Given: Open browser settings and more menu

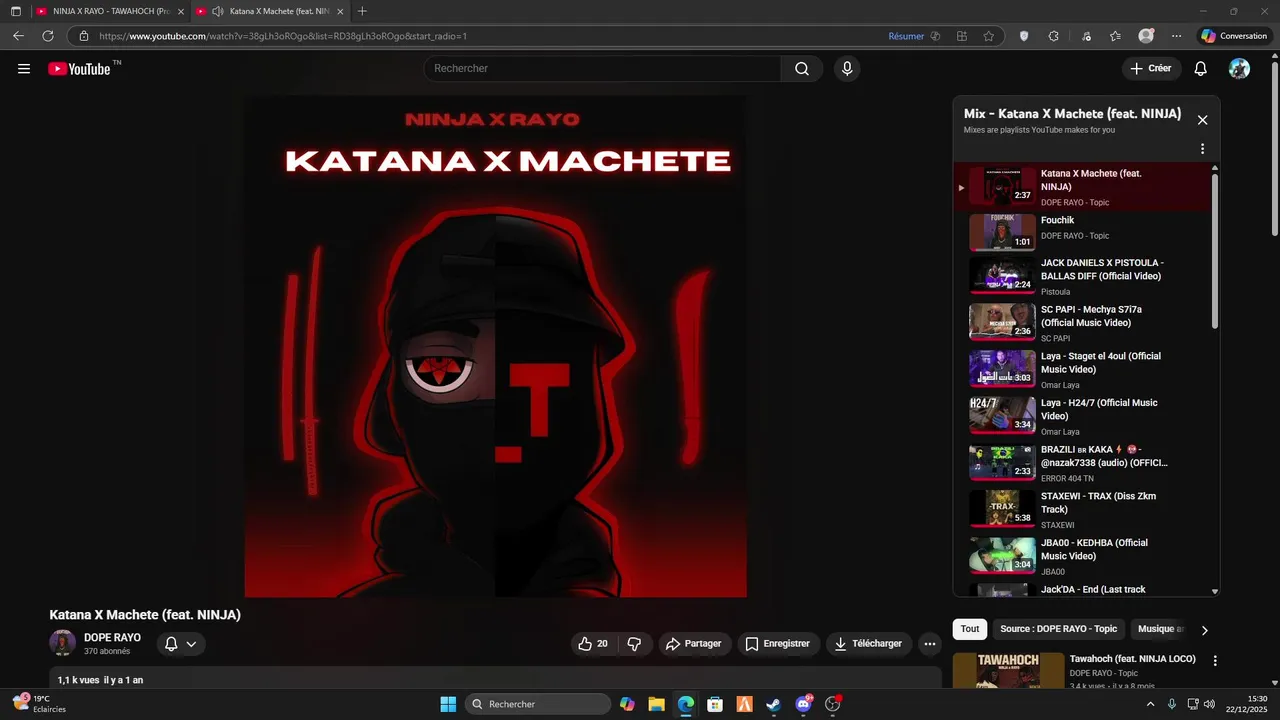Looking at the screenshot, I should [1176, 36].
